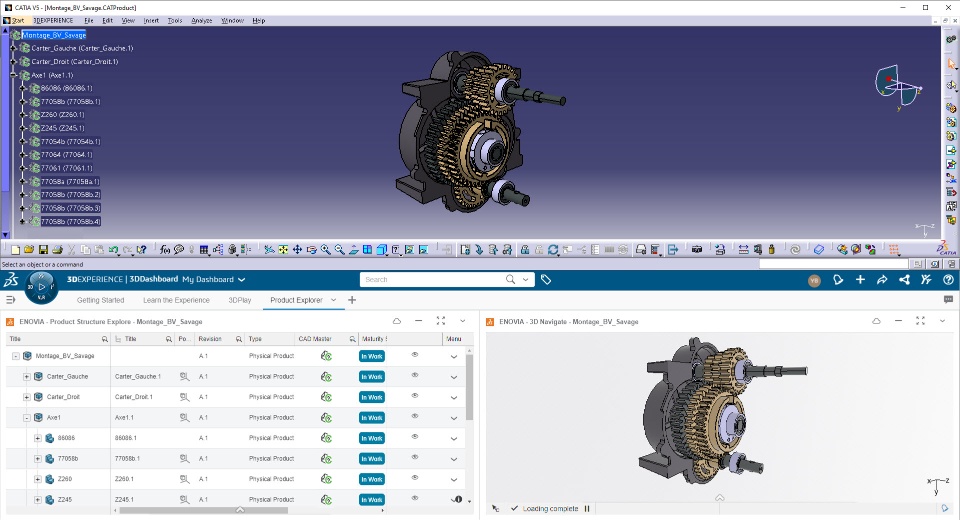The image size is (960, 520).
Task: Expand Carter_Gauche in the Product Structure table
Action: point(27,377)
